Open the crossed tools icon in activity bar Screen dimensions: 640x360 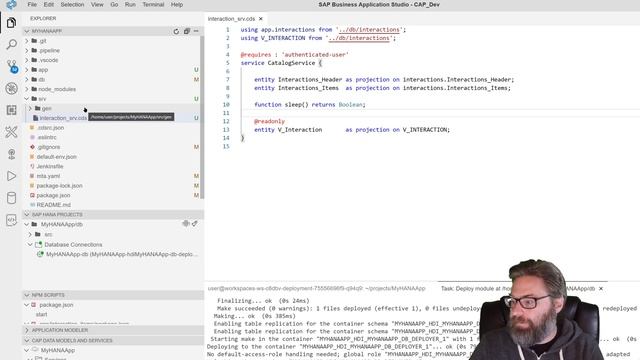(x=11, y=132)
